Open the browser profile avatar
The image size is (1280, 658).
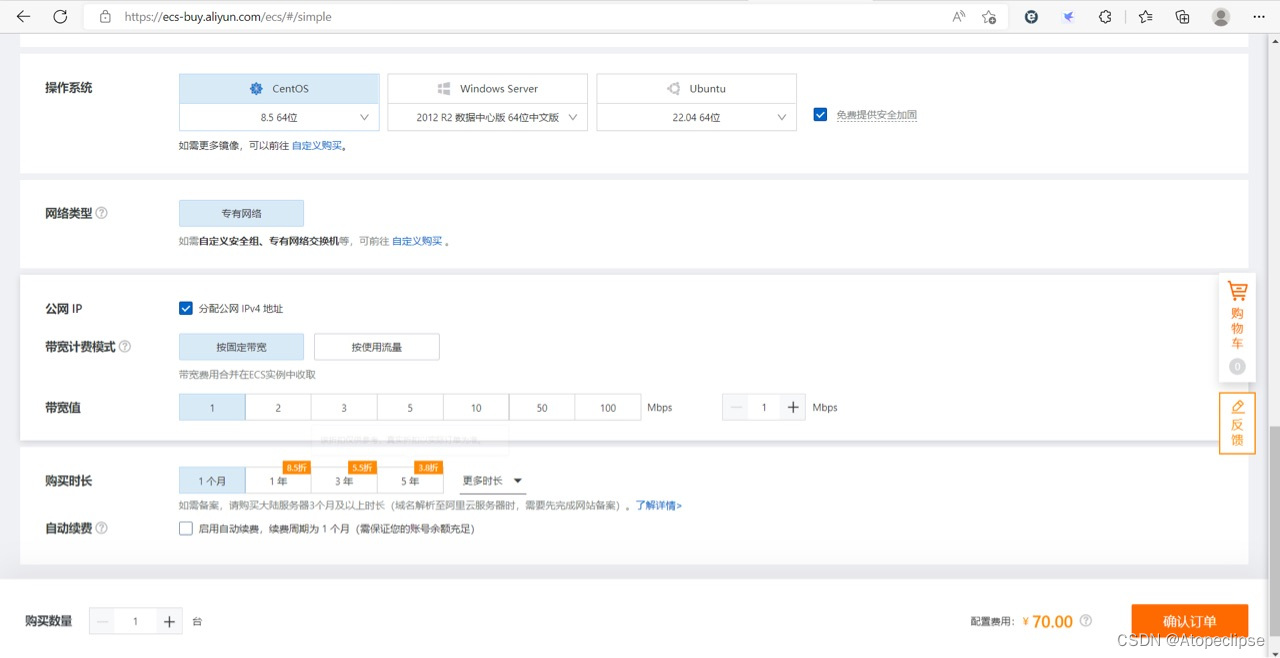coord(1221,17)
